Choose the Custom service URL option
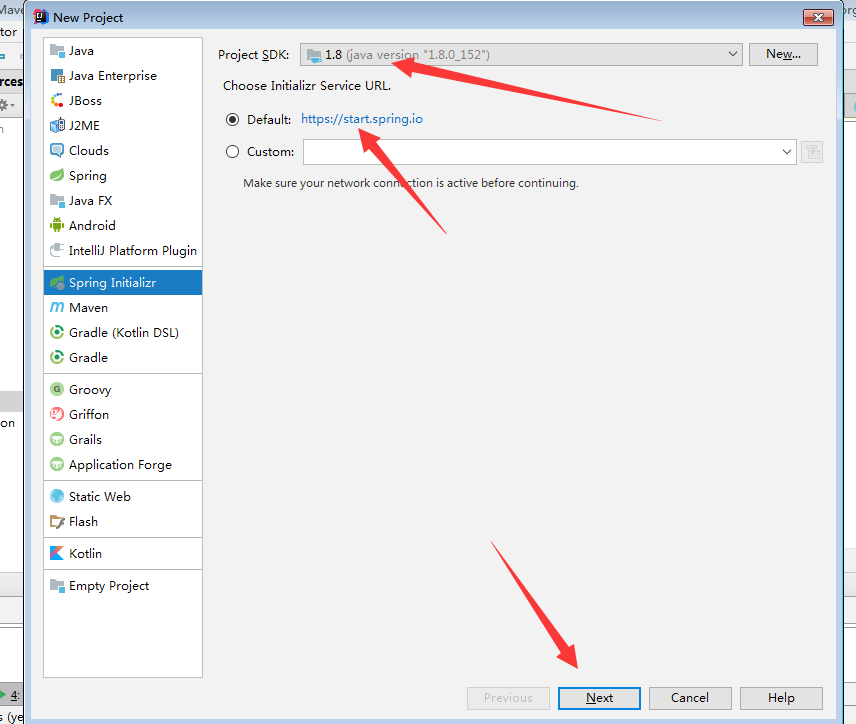The height and width of the screenshot is (724, 856). (x=231, y=151)
